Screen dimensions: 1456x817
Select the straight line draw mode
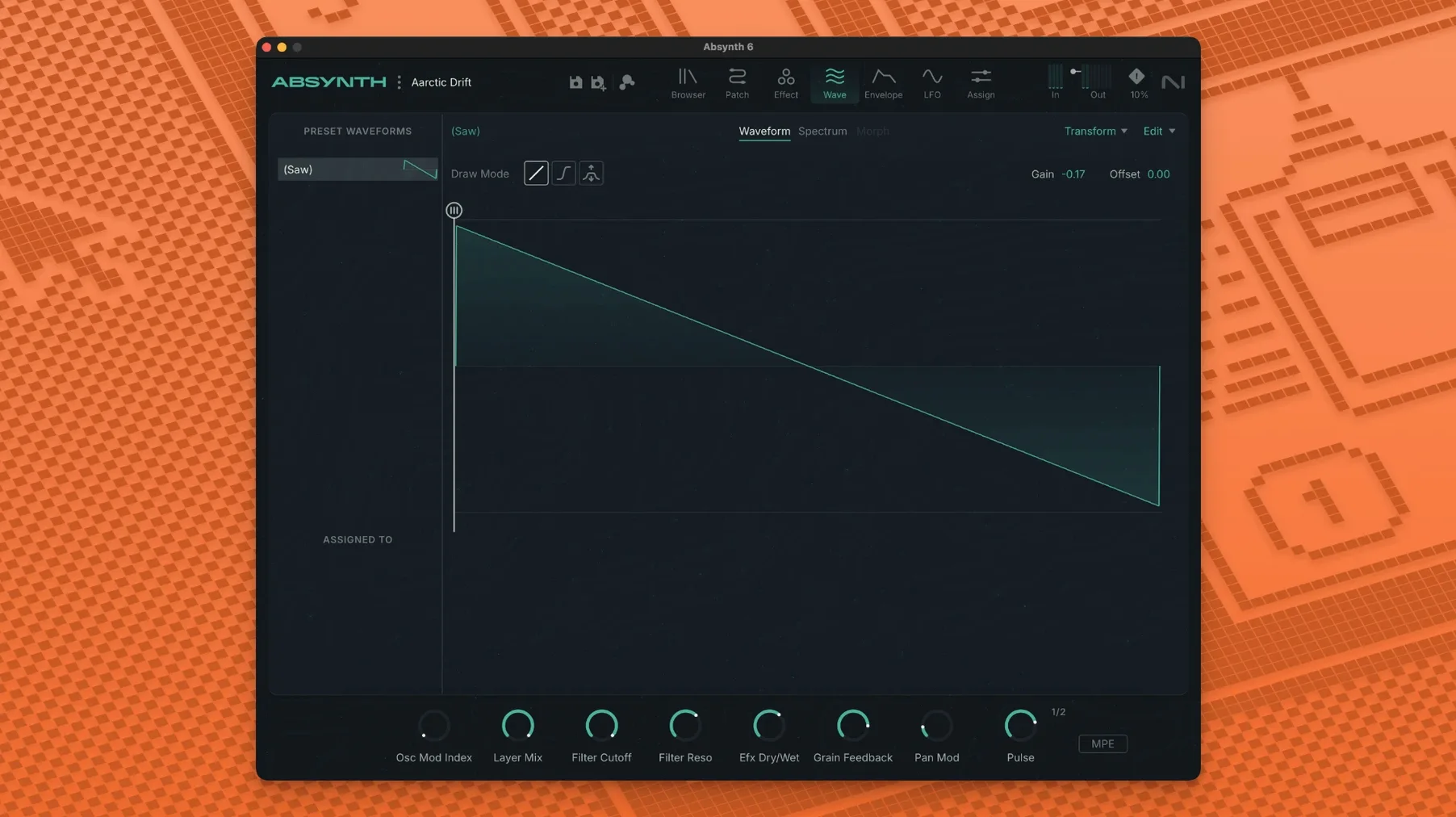536,173
